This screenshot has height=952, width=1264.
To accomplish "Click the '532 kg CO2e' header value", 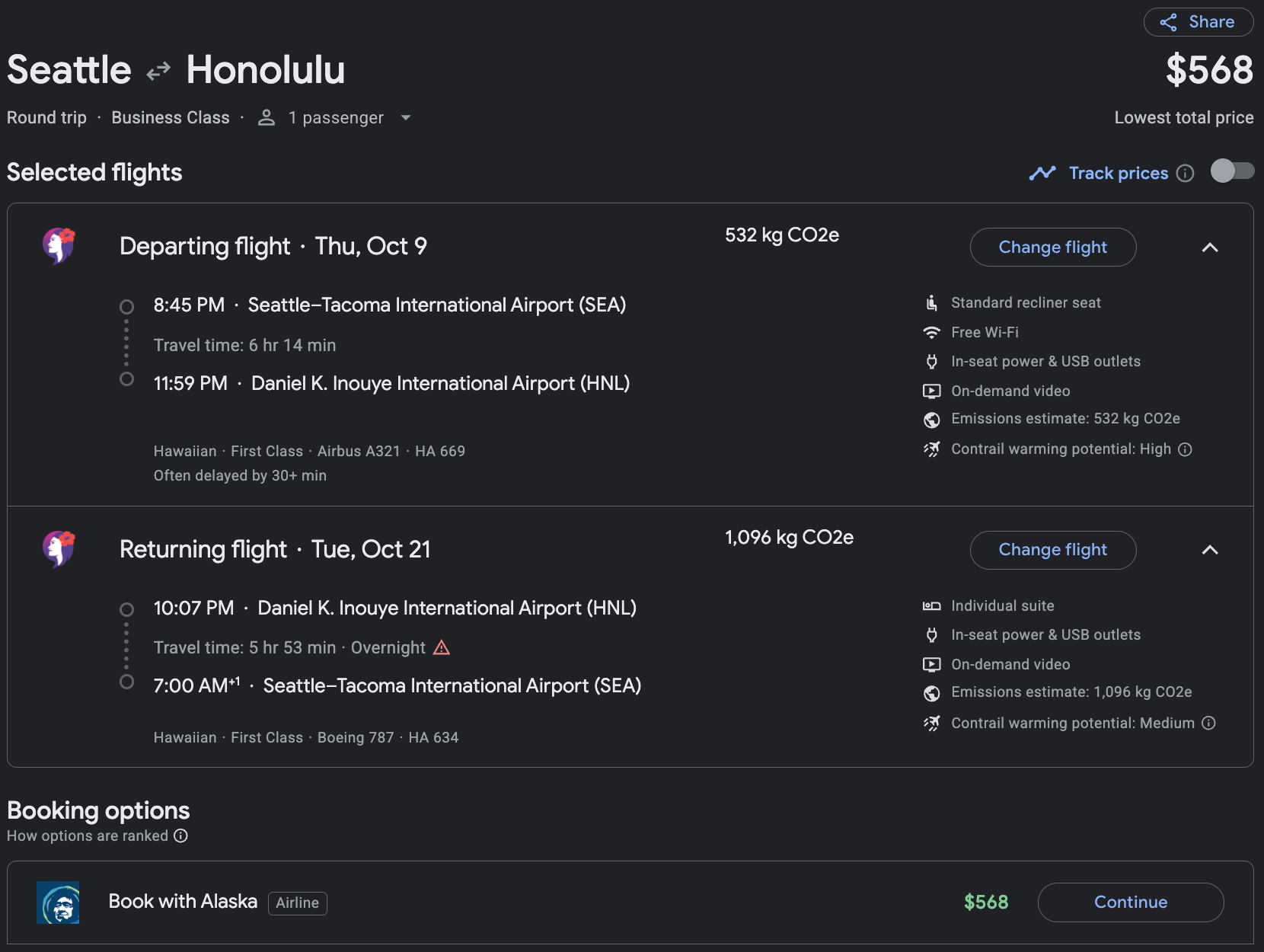I will click(782, 235).
